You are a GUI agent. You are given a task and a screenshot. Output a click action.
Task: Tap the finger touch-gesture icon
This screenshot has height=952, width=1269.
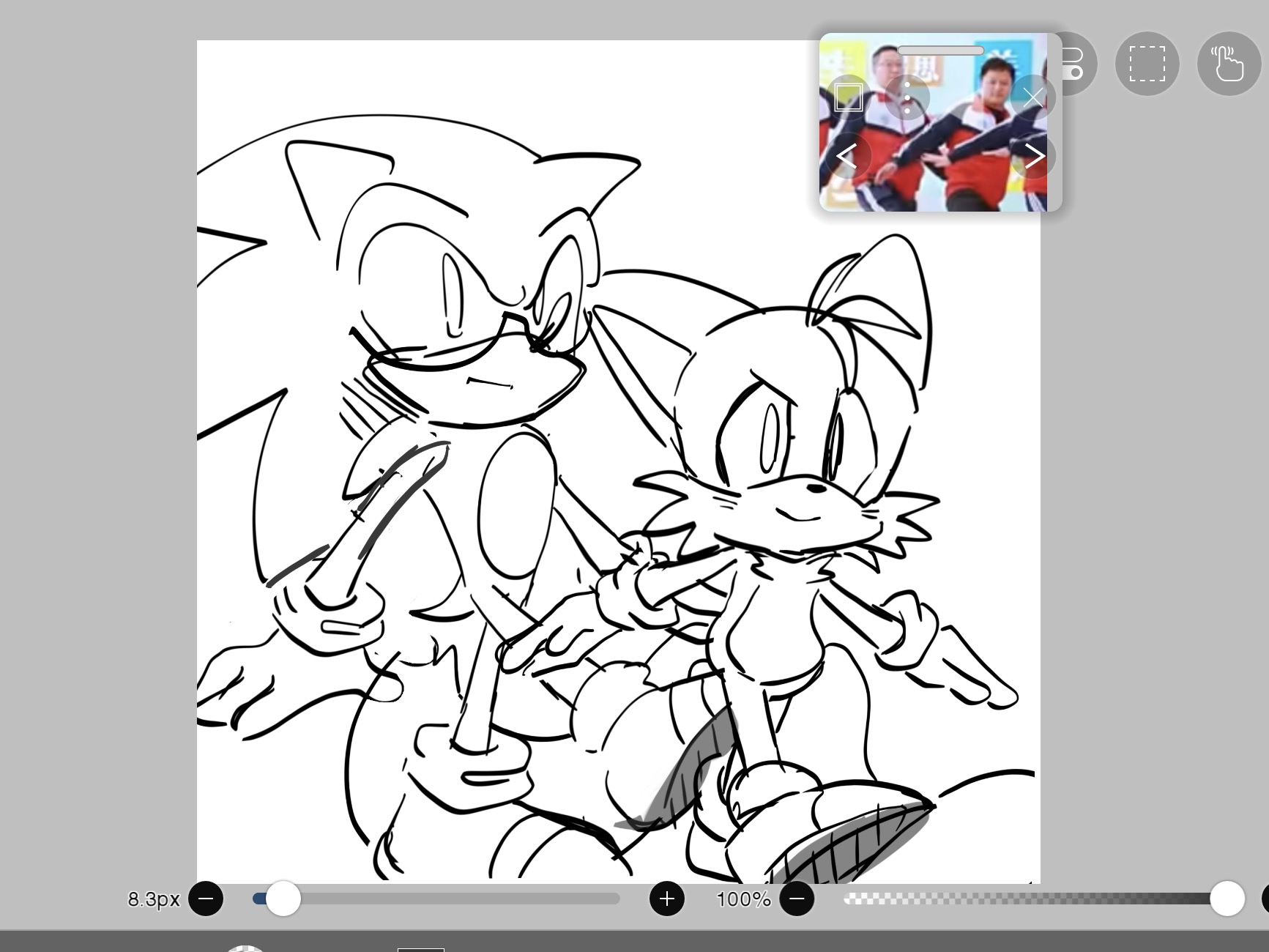1229,64
